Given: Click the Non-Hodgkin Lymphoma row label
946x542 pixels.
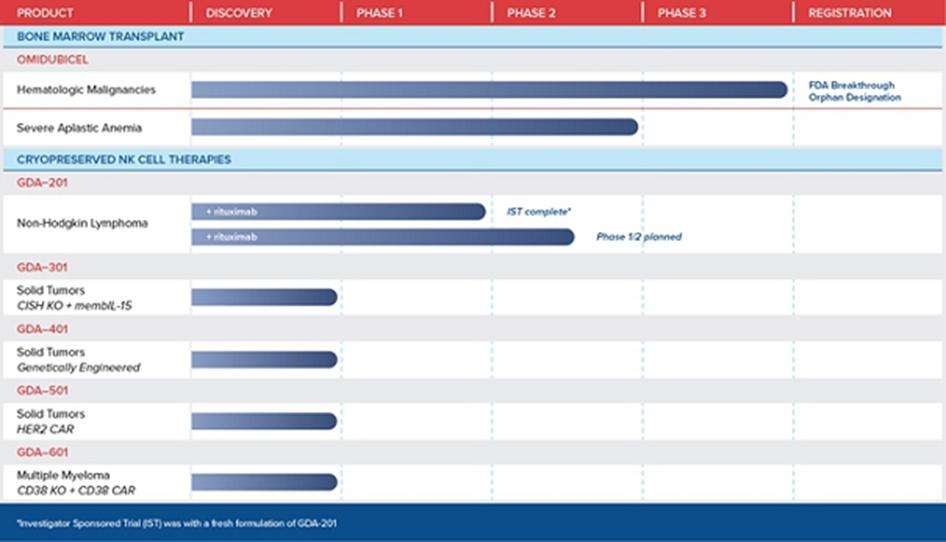Looking at the screenshot, I should [x=82, y=223].
